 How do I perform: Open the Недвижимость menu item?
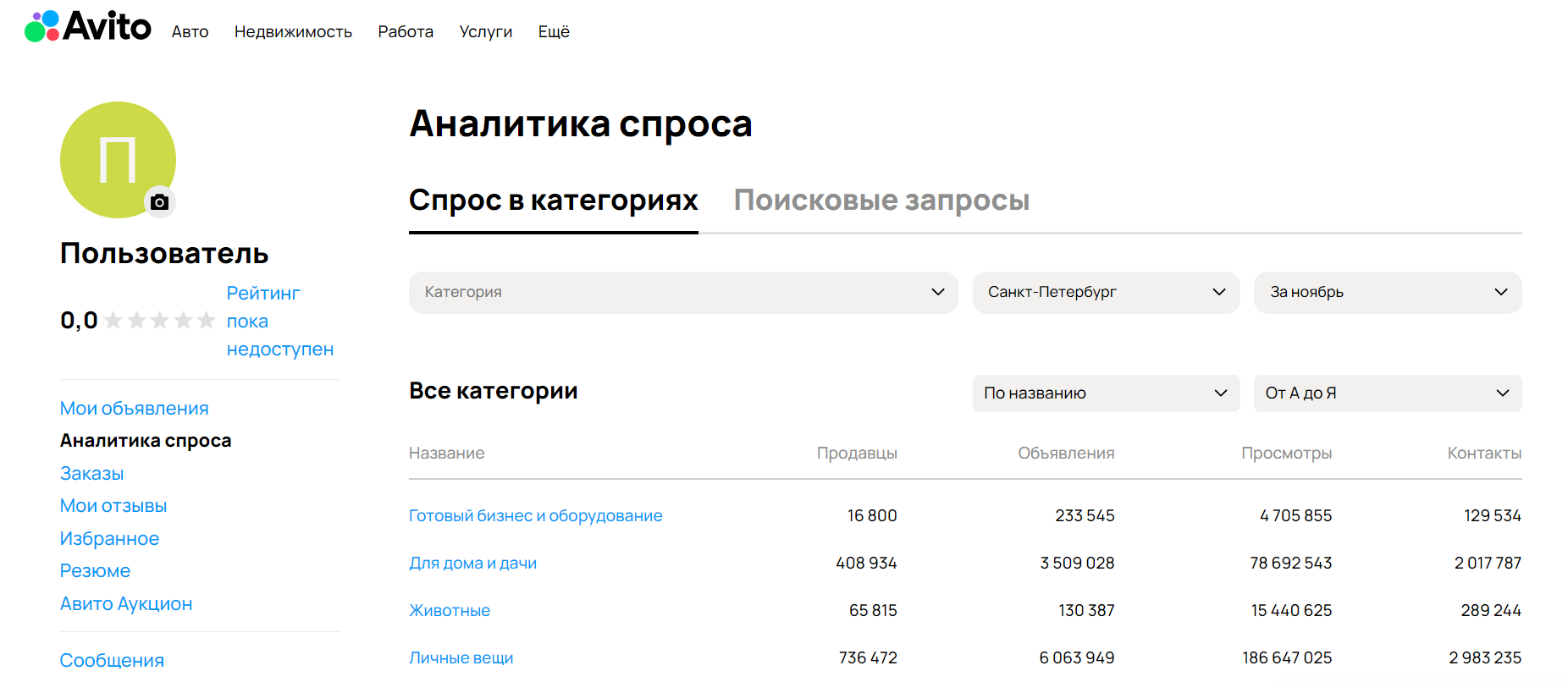(293, 31)
